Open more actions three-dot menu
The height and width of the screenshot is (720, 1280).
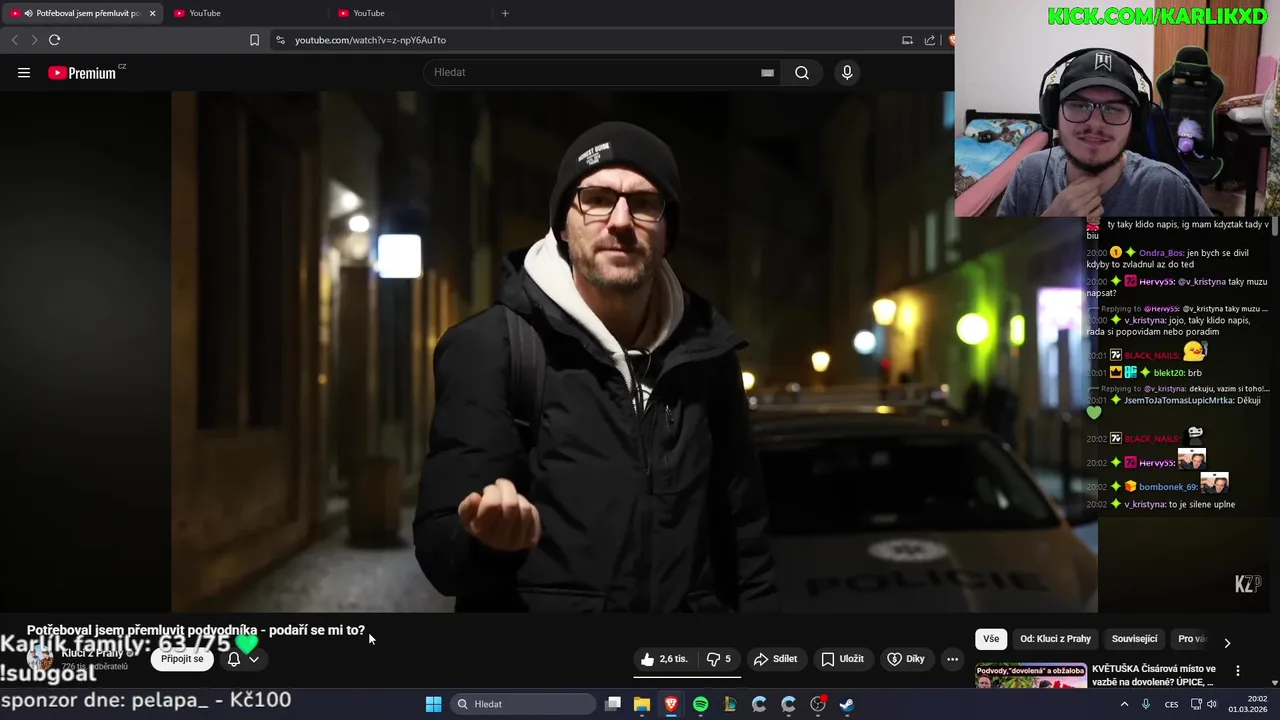tap(952, 659)
